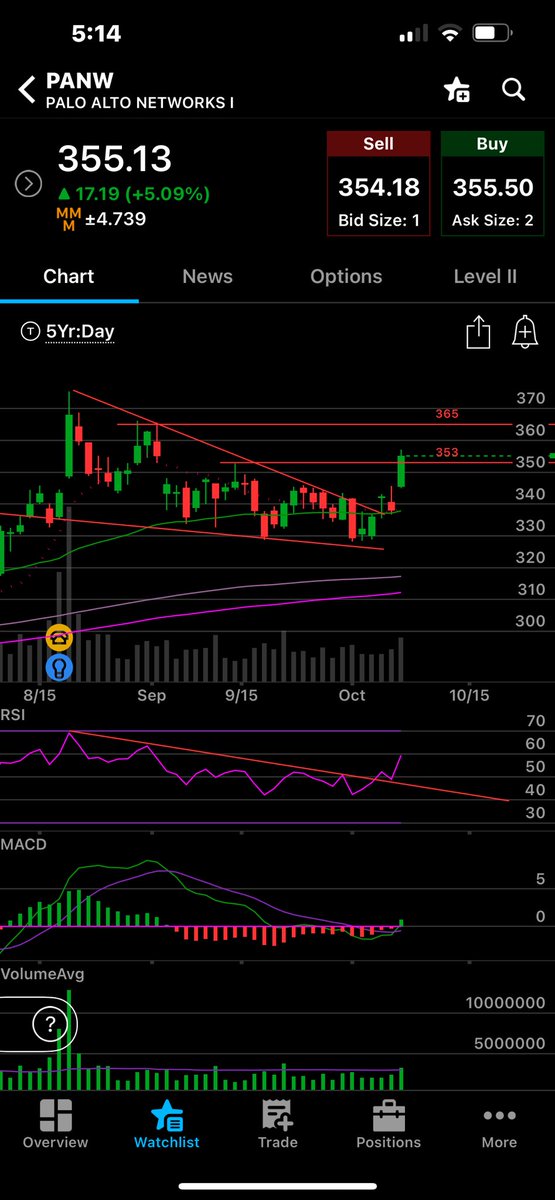Select the Chart tab
Image resolution: width=555 pixels, height=1200 pixels.
[69, 277]
